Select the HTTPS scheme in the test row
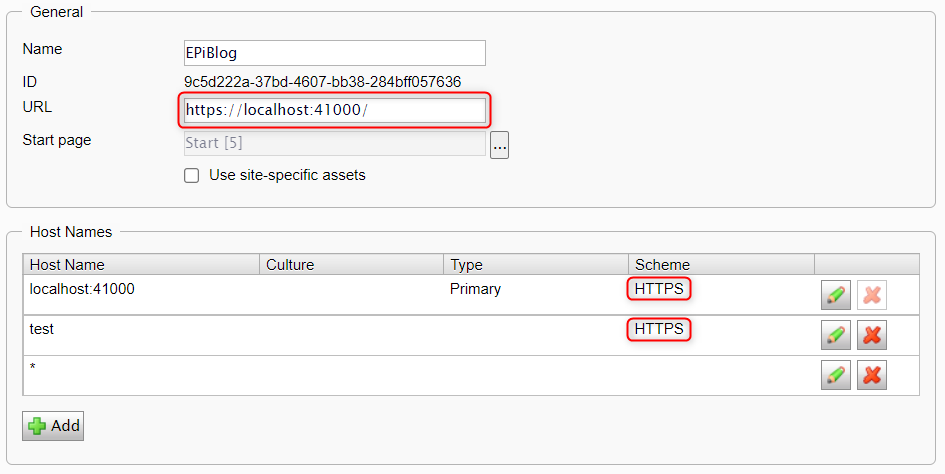The width and height of the screenshot is (945, 474). tap(659, 329)
